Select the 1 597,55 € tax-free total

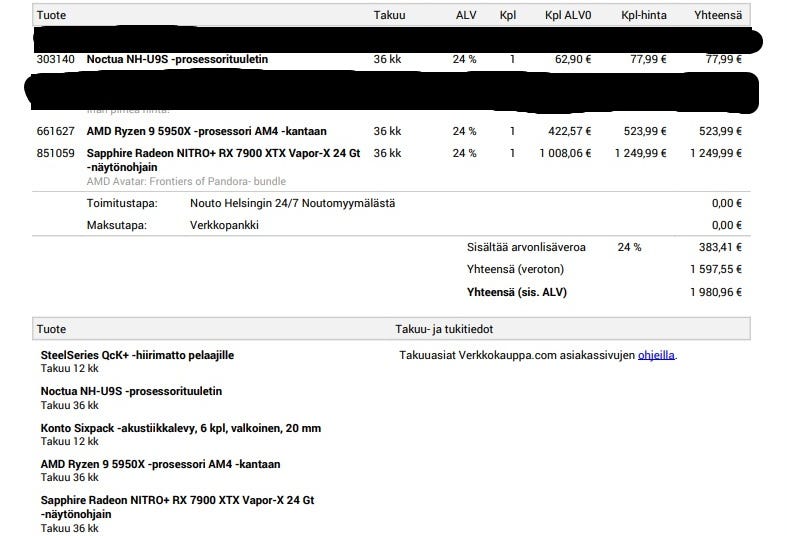(716, 270)
